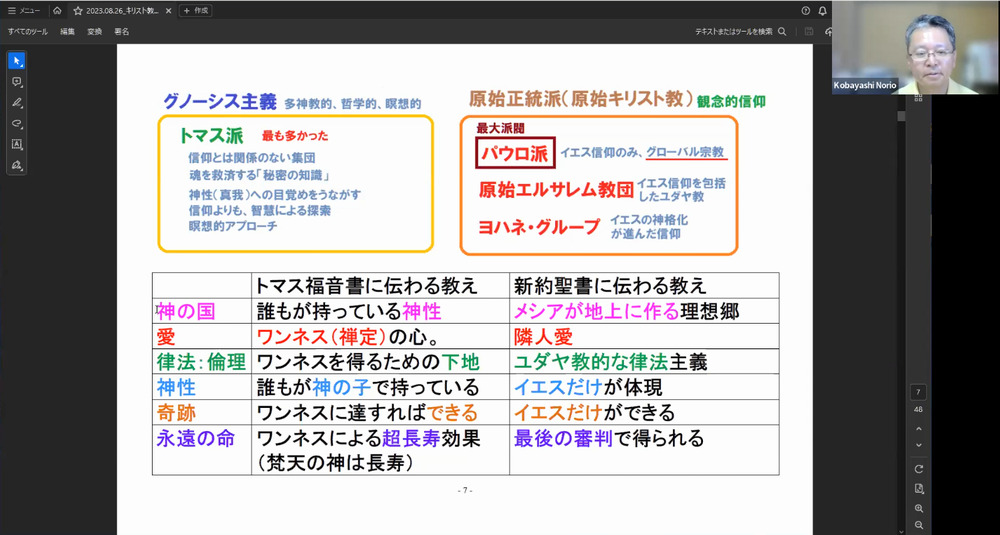The height and width of the screenshot is (535, 1000).
Task: Click the scrollbar down arrow at bottom
Action: coord(901,531)
